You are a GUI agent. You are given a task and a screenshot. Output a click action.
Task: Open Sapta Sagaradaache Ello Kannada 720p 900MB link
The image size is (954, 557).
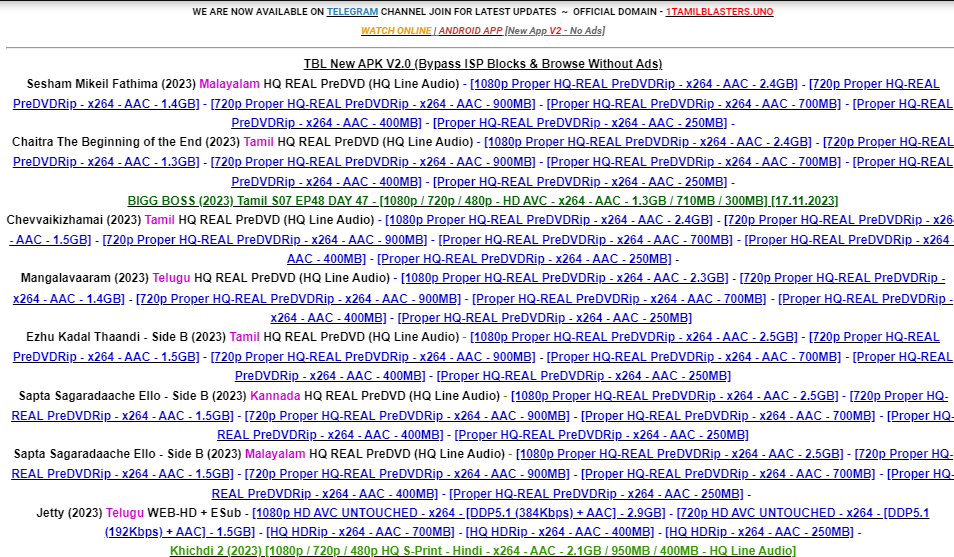407,416
